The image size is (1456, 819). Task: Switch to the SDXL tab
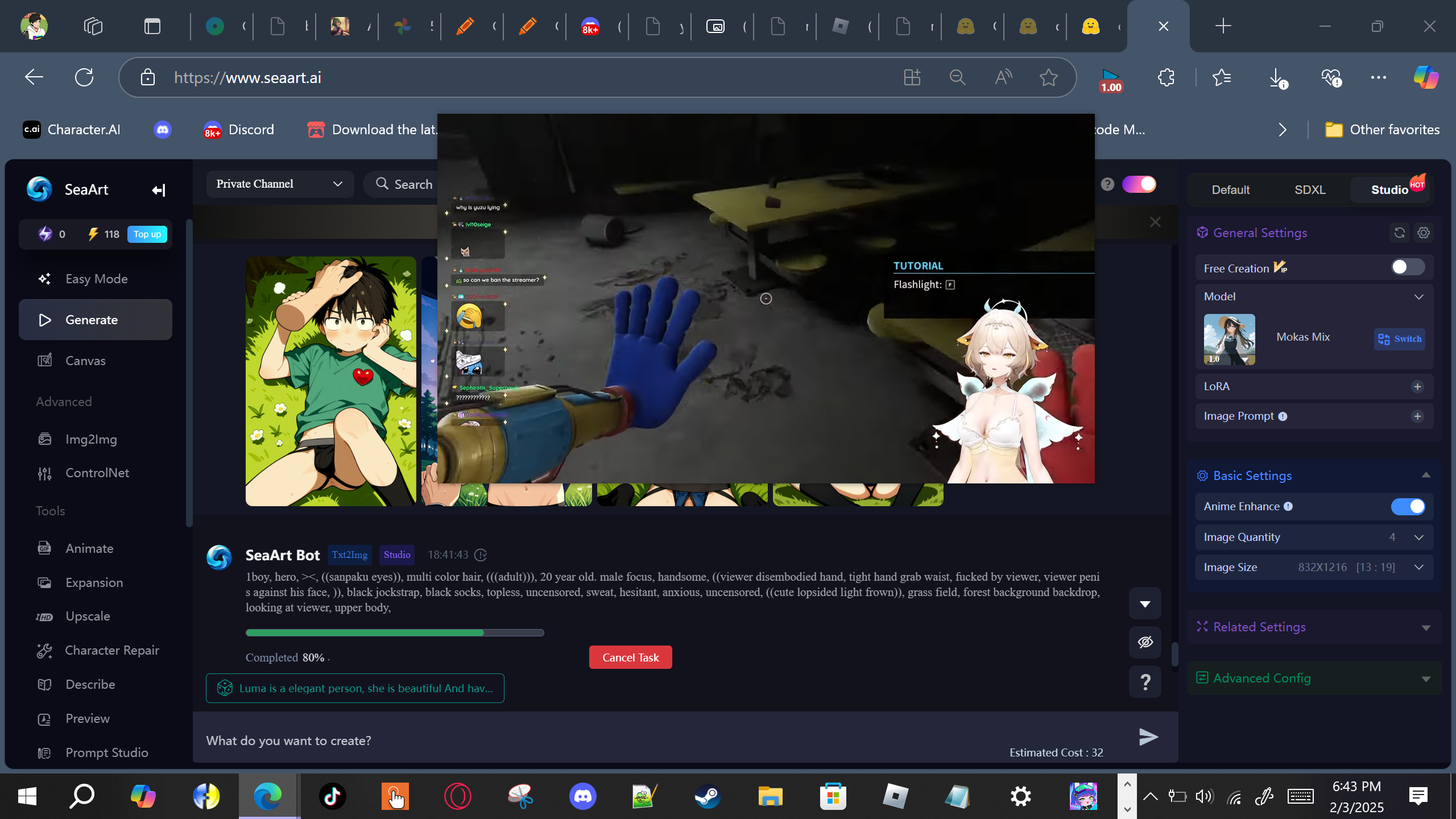(x=1310, y=190)
